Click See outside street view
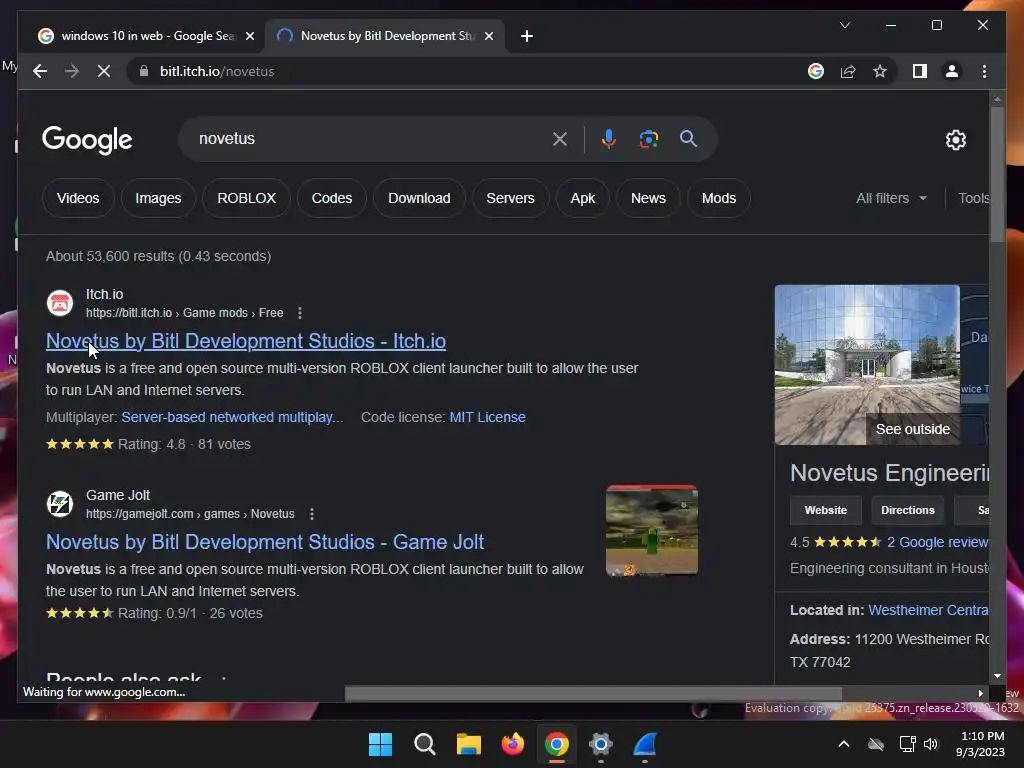Image resolution: width=1024 pixels, height=768 pixels. click(x=912, y=429)
